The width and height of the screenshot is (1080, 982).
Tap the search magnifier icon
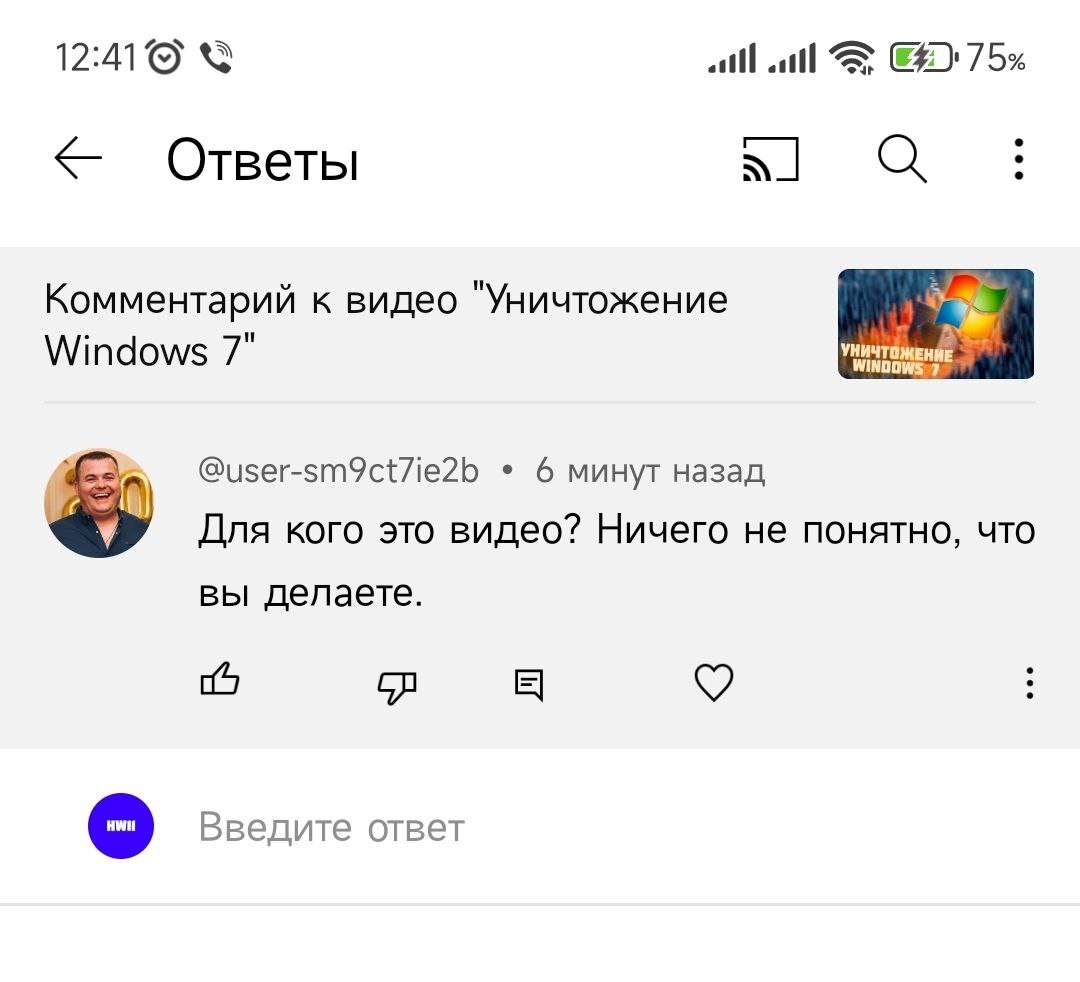pos(902,159)
